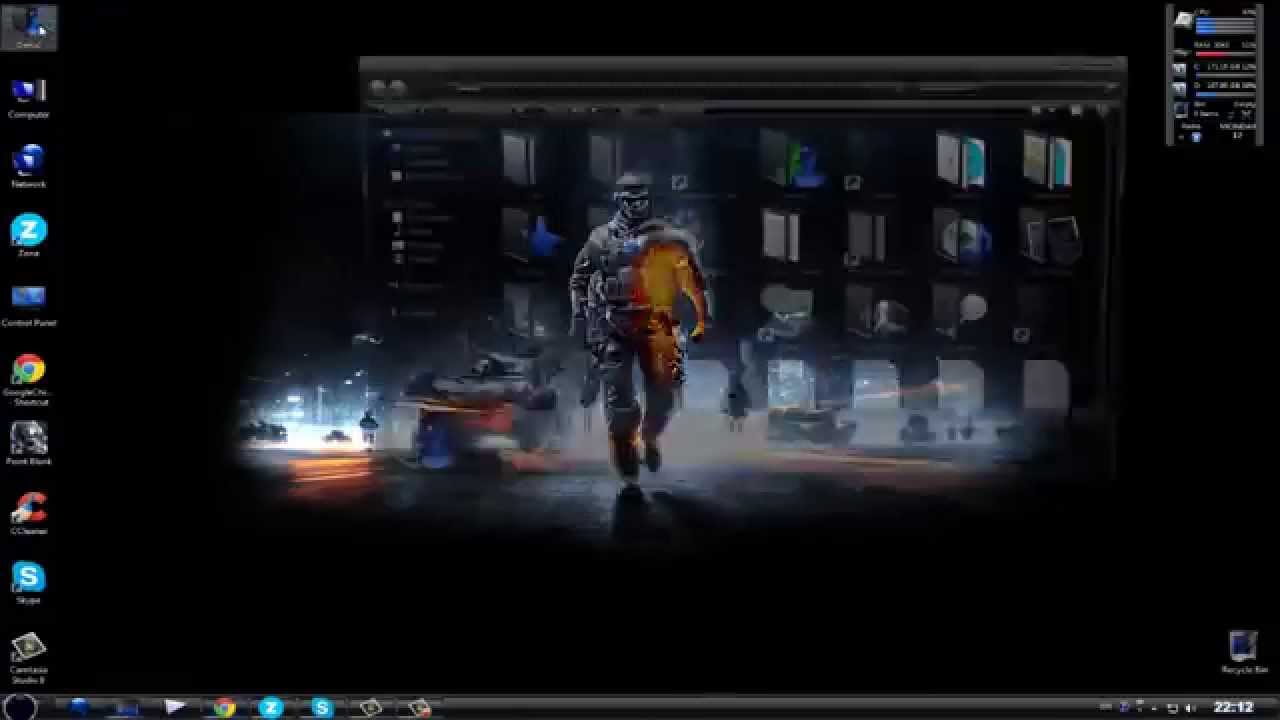The height and width of the screenshot is (720, 1280).
Task: Click blue D drive usage bar in gadget
Action: click(1225, 95)
